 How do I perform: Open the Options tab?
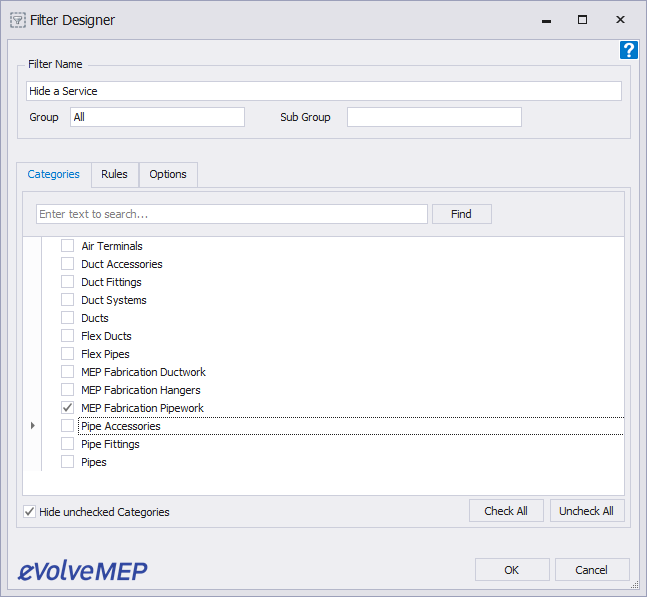coord(168,174)
